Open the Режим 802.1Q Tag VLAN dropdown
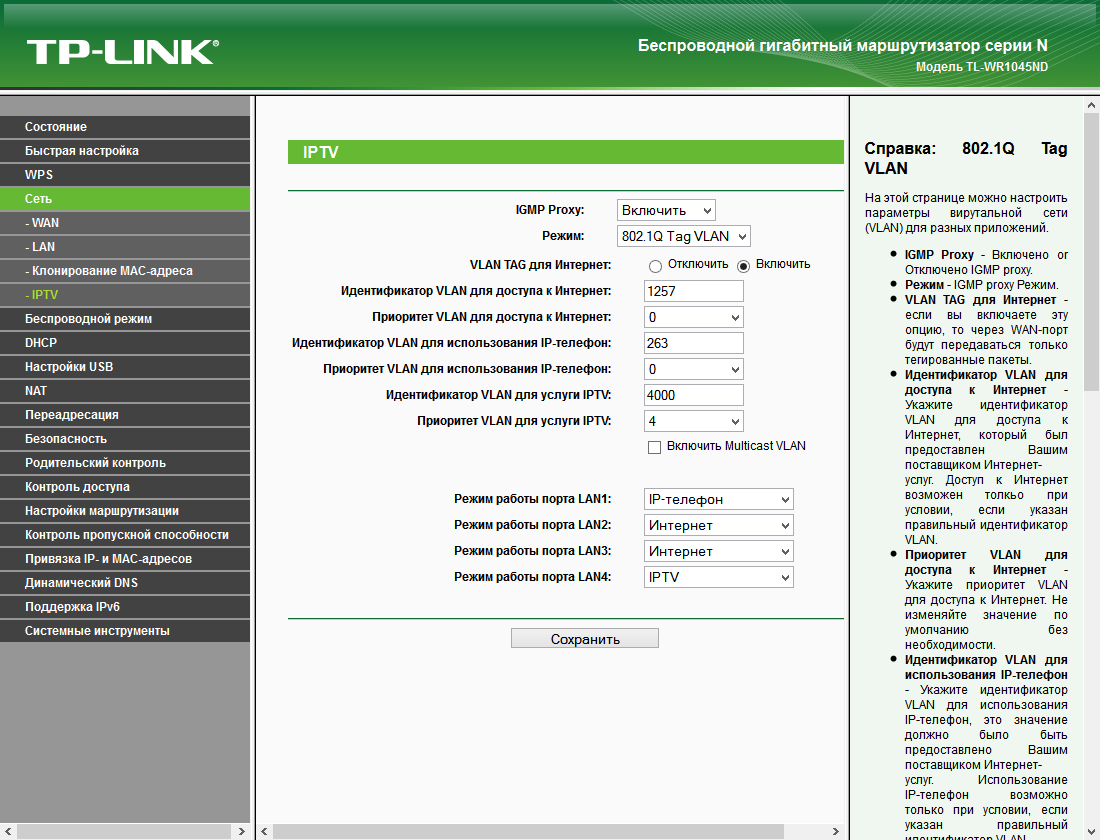 click(684, 236)
